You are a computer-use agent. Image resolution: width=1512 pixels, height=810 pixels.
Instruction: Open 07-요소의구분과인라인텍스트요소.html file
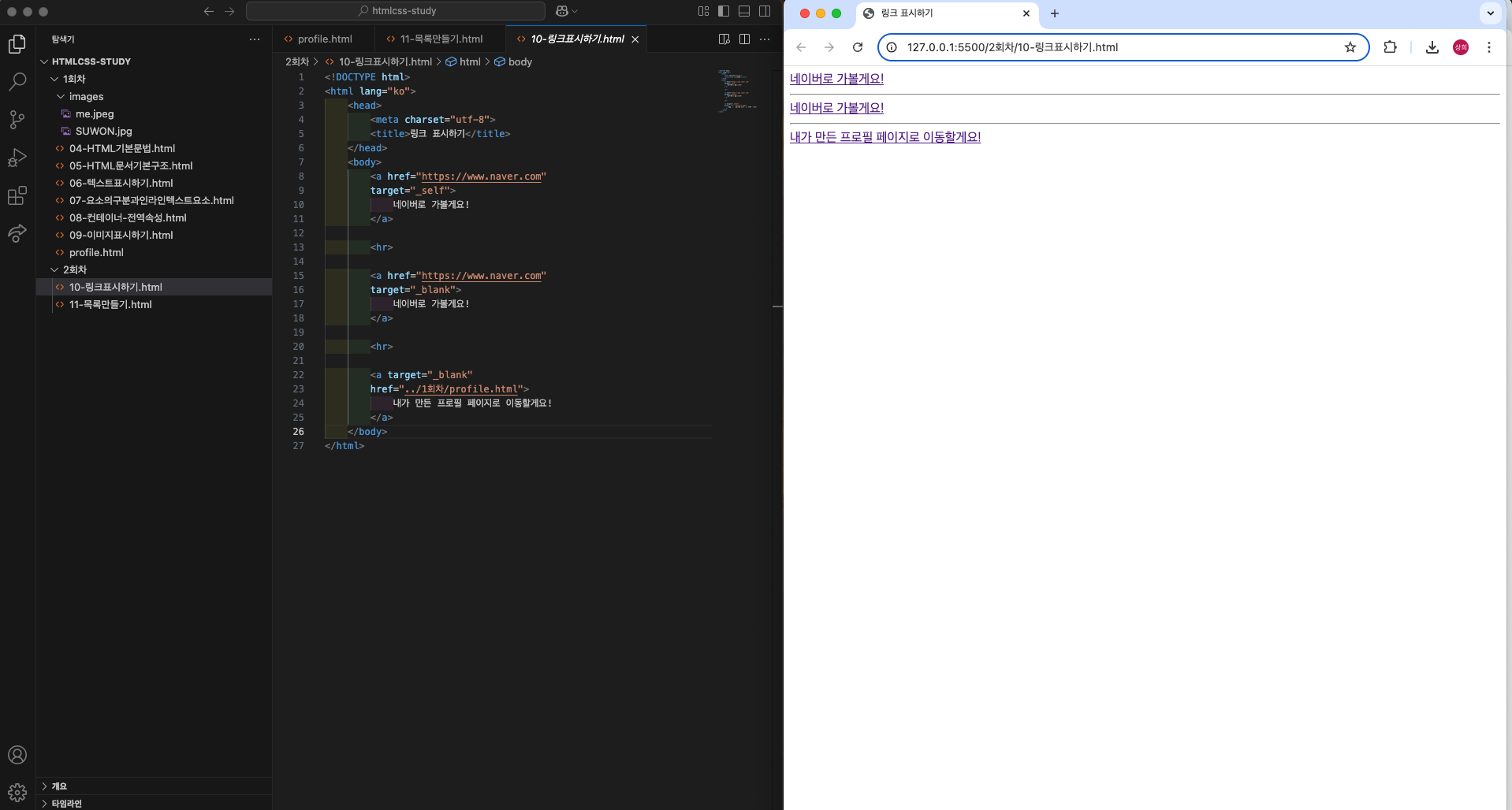tap(154, 200)
